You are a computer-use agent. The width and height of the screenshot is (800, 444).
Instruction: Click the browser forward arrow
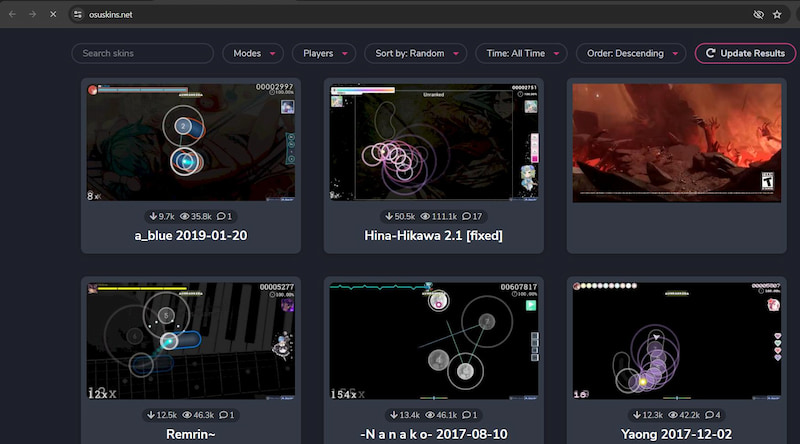tap(33, 14)
